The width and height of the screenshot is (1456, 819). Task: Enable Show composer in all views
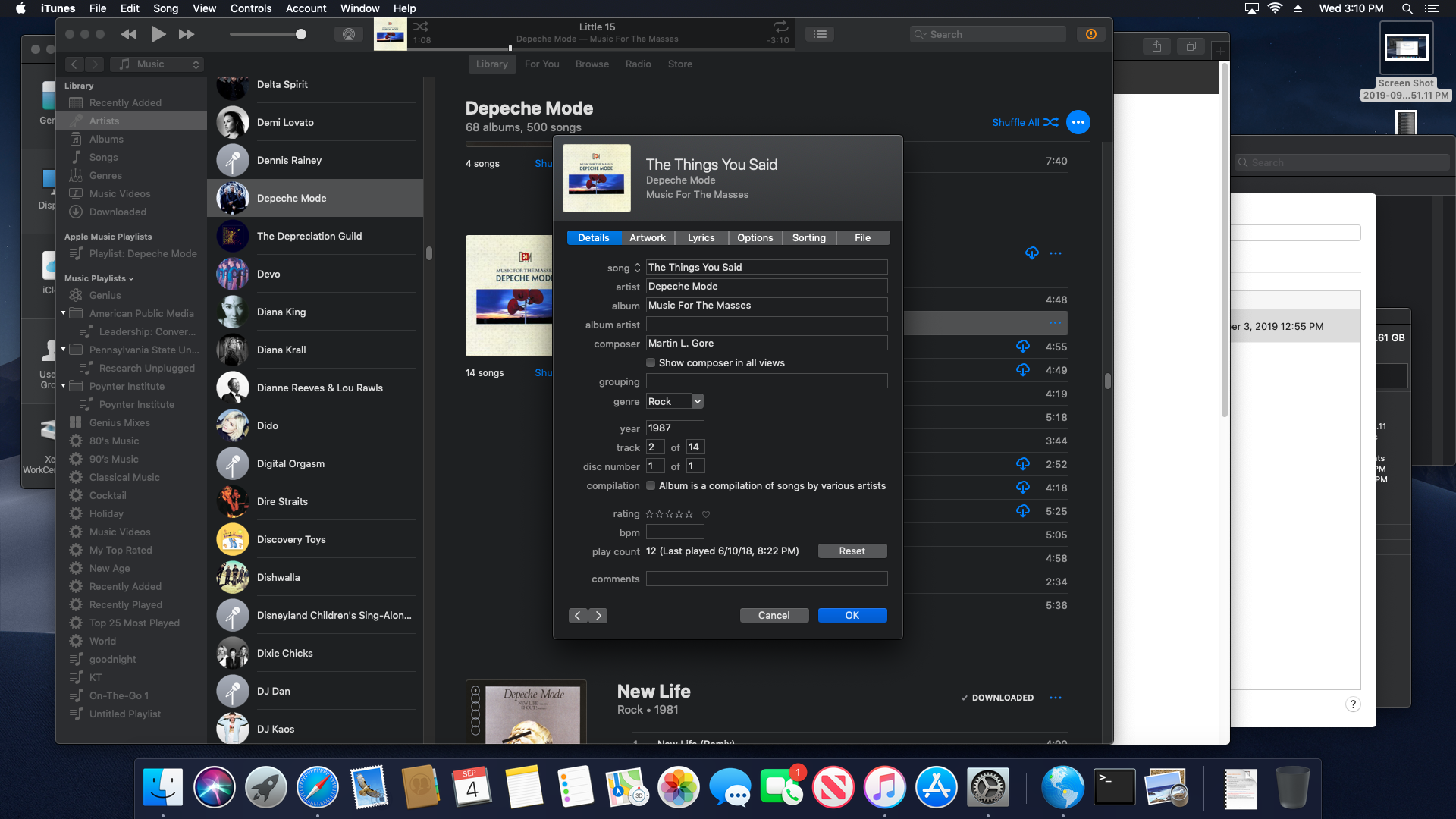tap(651, 362)
